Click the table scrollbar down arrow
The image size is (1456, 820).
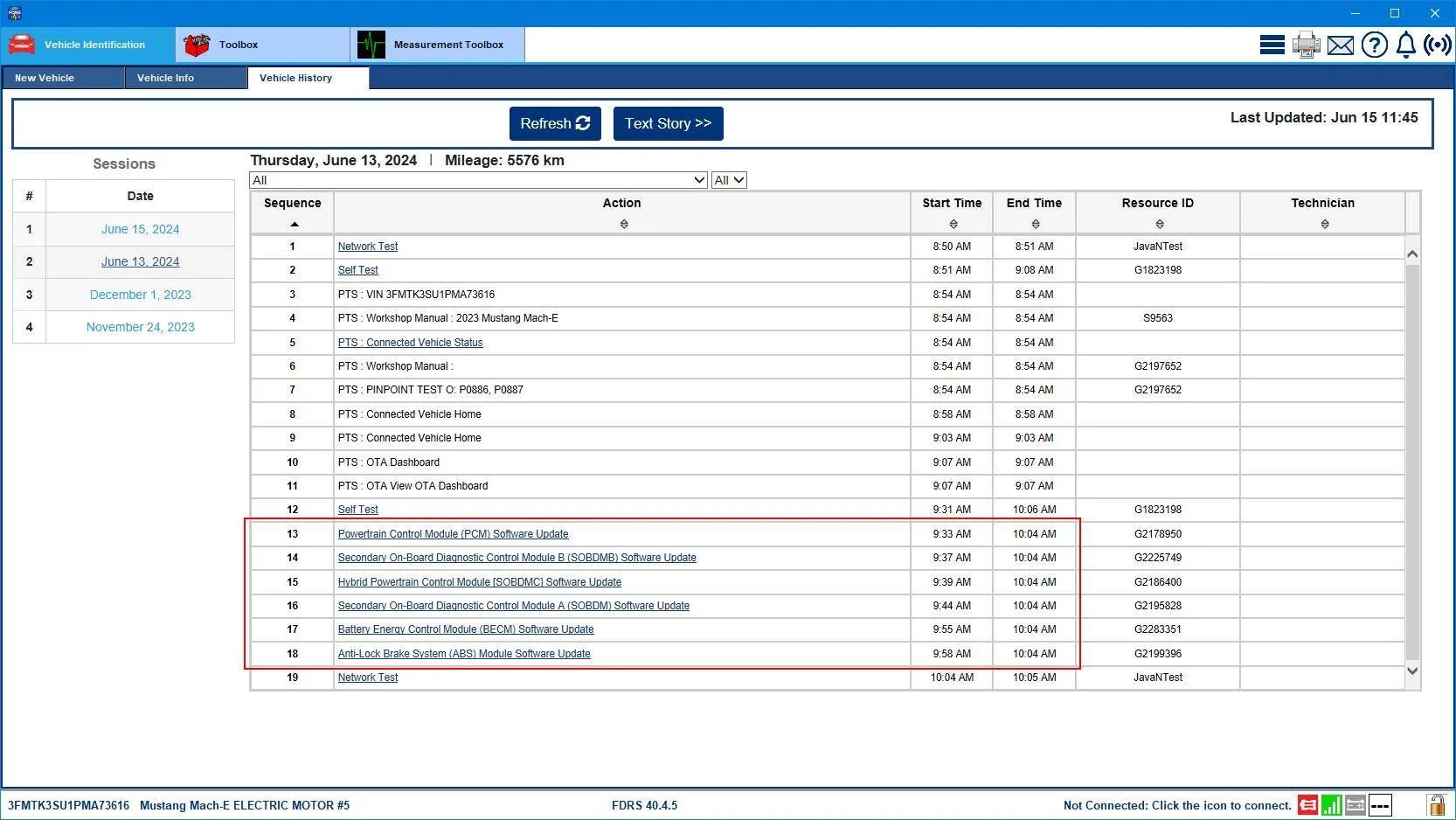pos(1412,671)
